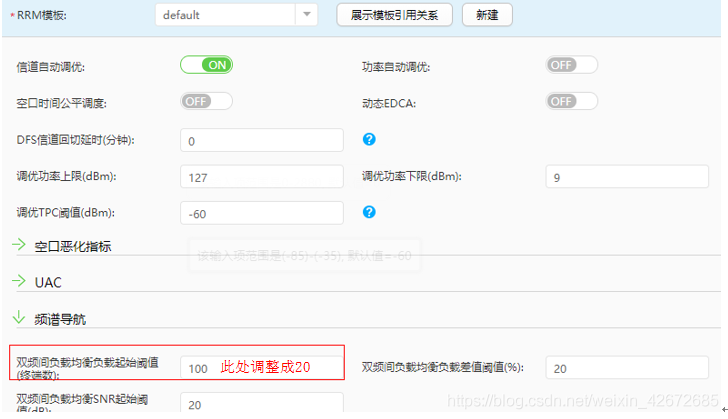Click the 调优功率下限 input showing 9
This screenshot has height=419, width=728.
(x=627, y=177)
